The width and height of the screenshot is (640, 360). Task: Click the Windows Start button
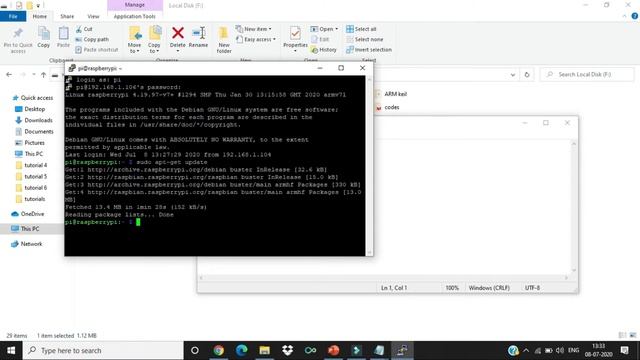coord(11,350)
